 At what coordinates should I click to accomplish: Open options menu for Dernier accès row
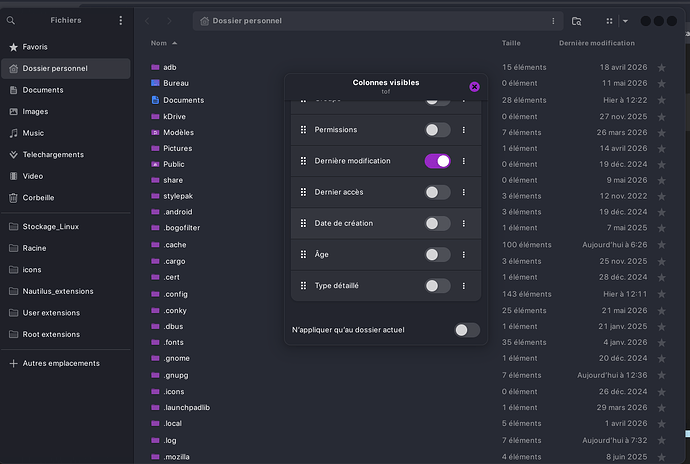463,192
